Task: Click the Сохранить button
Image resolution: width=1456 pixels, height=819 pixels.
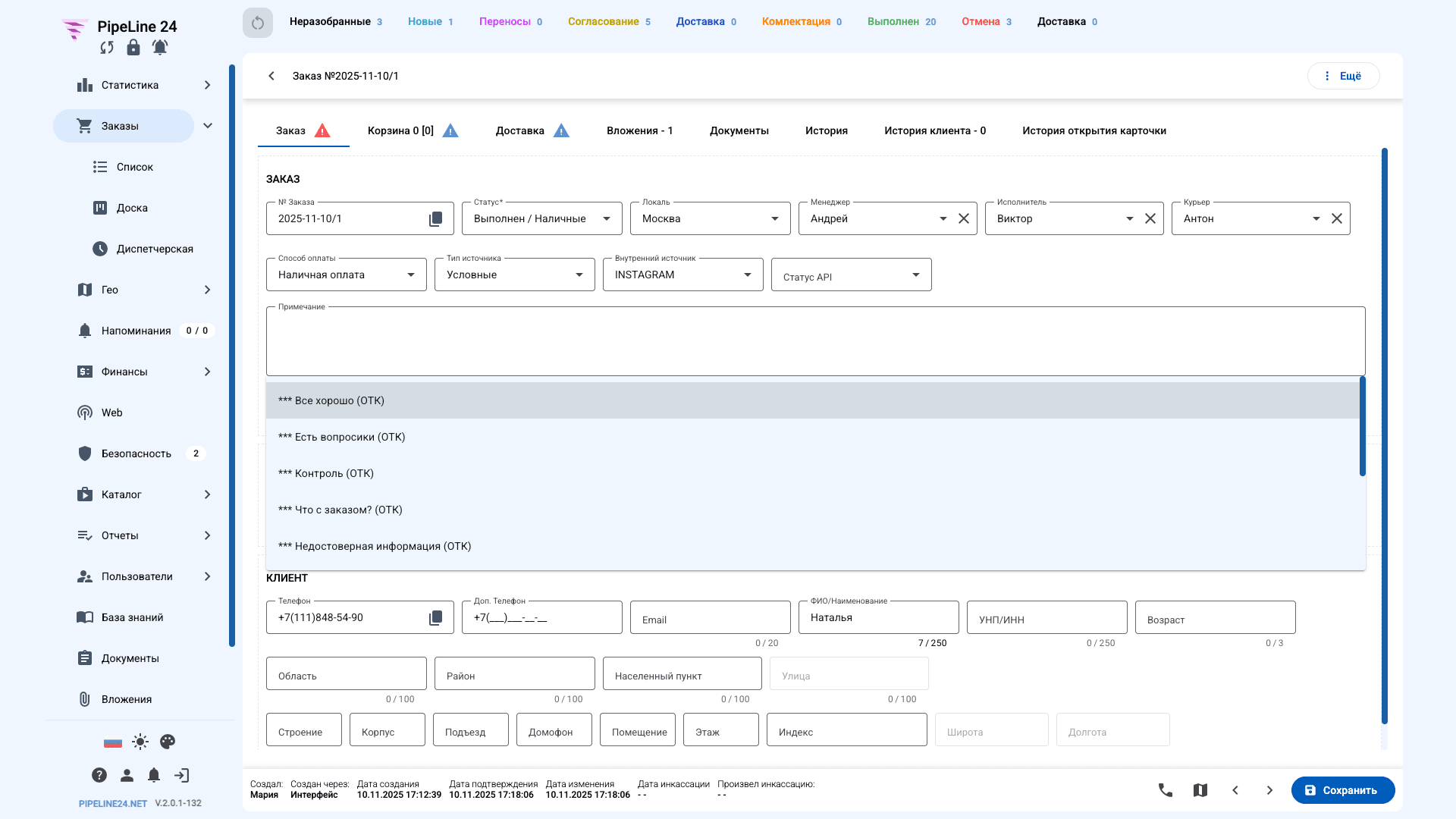Action: click(x=1343, y=790)
